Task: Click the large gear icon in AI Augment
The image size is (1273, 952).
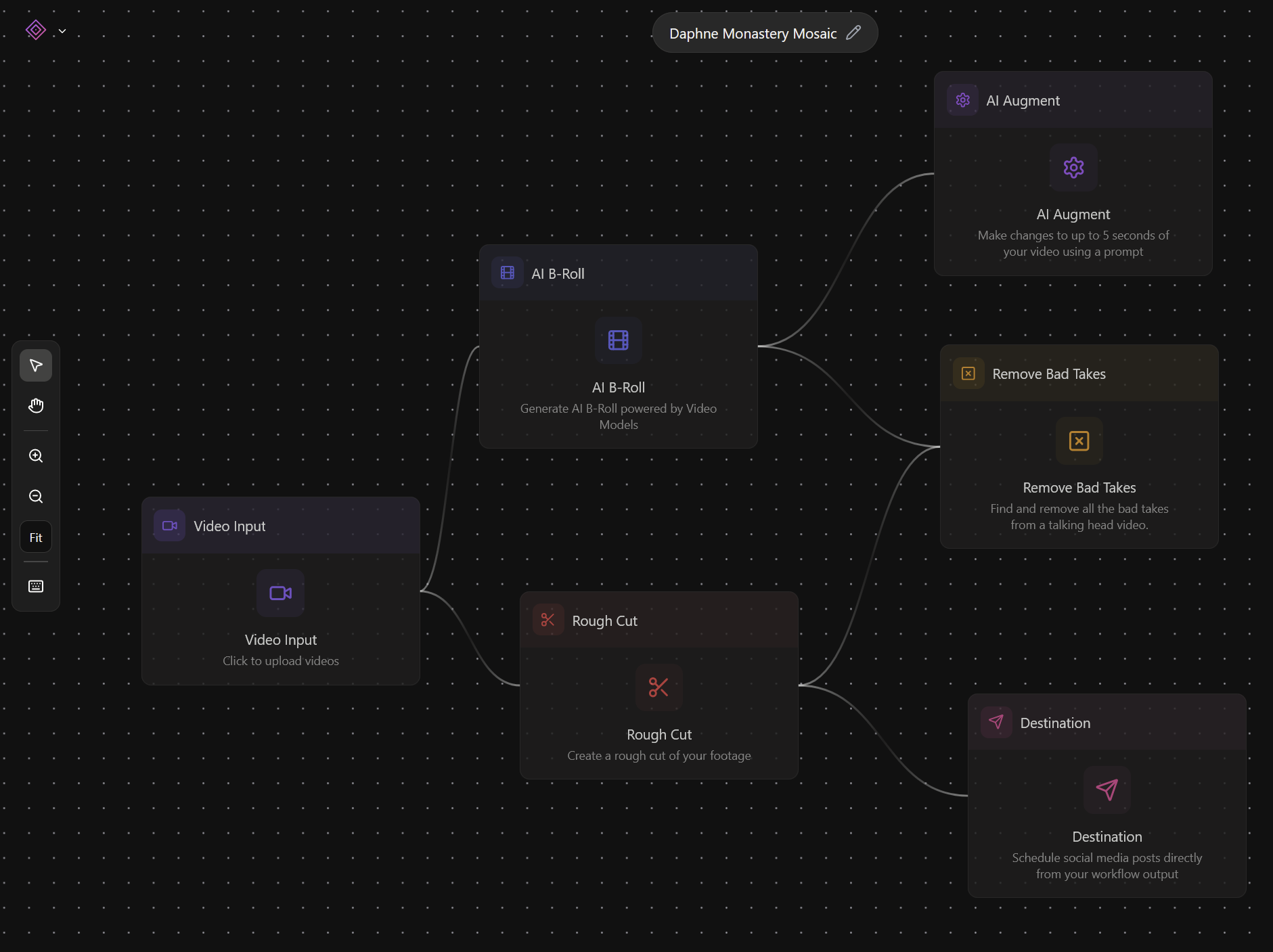Action: [1073, 167]
